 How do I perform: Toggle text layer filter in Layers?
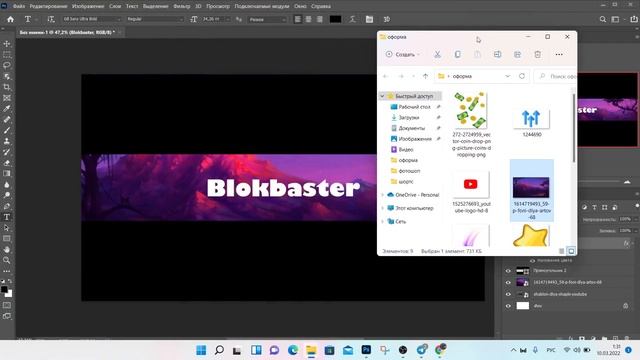pyautogui.click(x=594, y=207)
